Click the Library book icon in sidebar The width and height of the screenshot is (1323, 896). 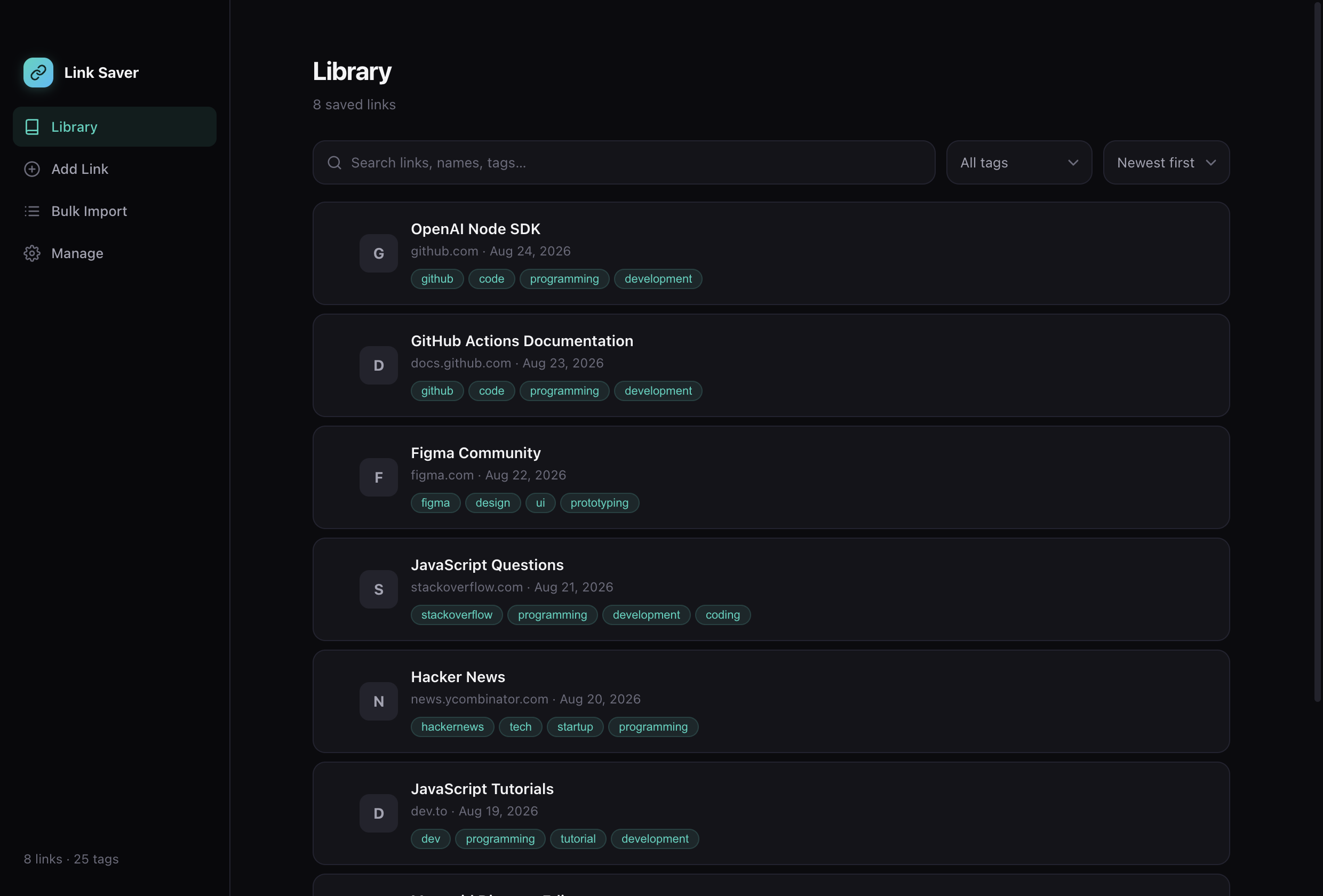pos(32,127)
